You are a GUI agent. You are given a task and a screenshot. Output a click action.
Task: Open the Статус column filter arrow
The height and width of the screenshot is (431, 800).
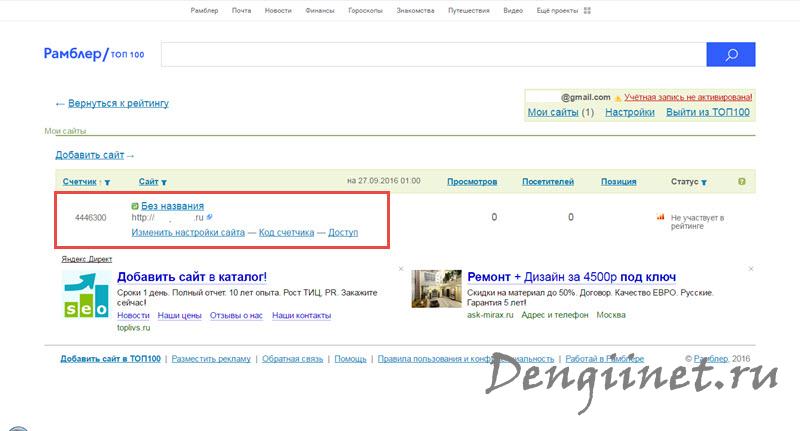(x=704, y=182)
